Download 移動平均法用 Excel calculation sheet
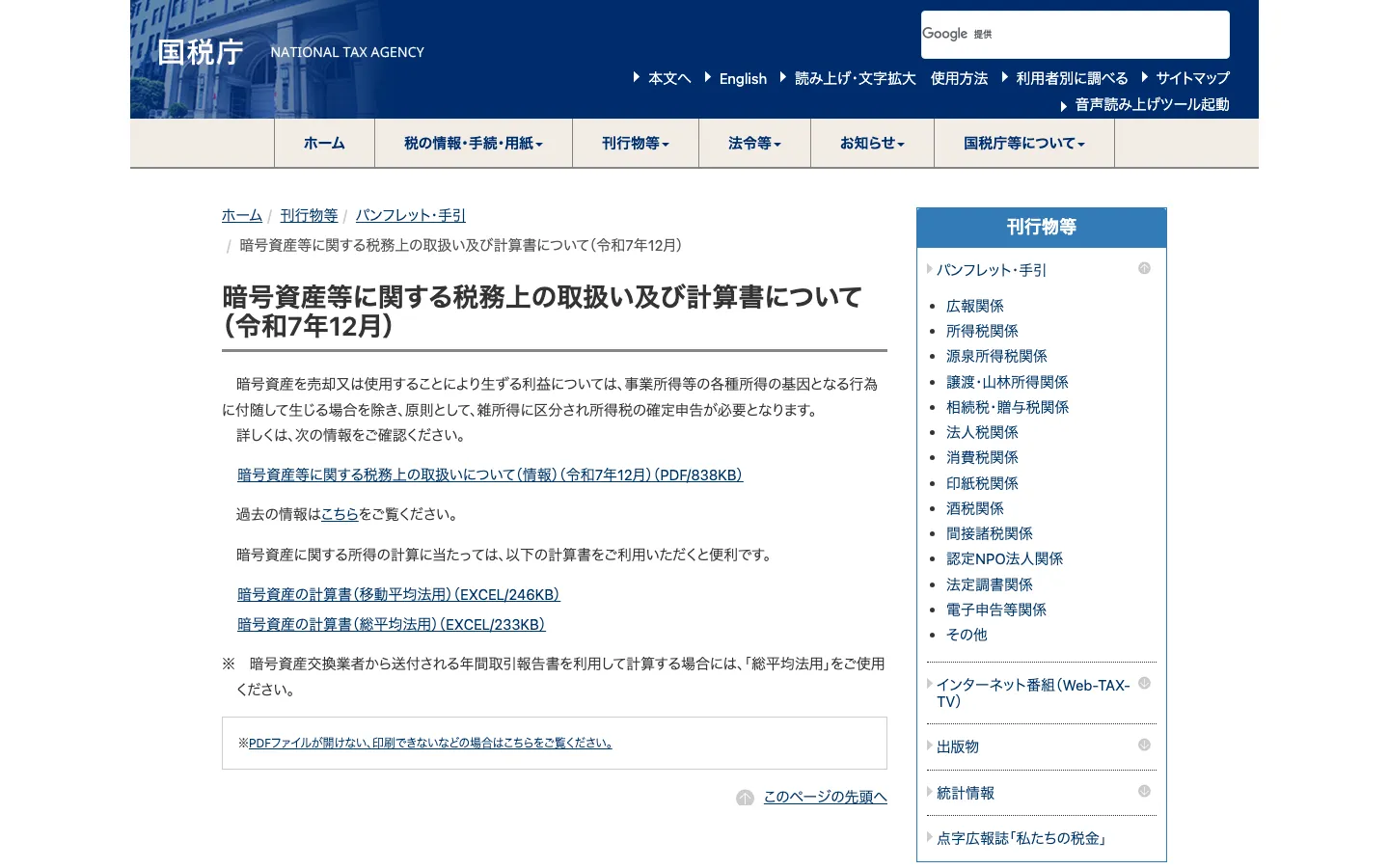The width and height of the screenshot is (1389, 868). (398, 594)
